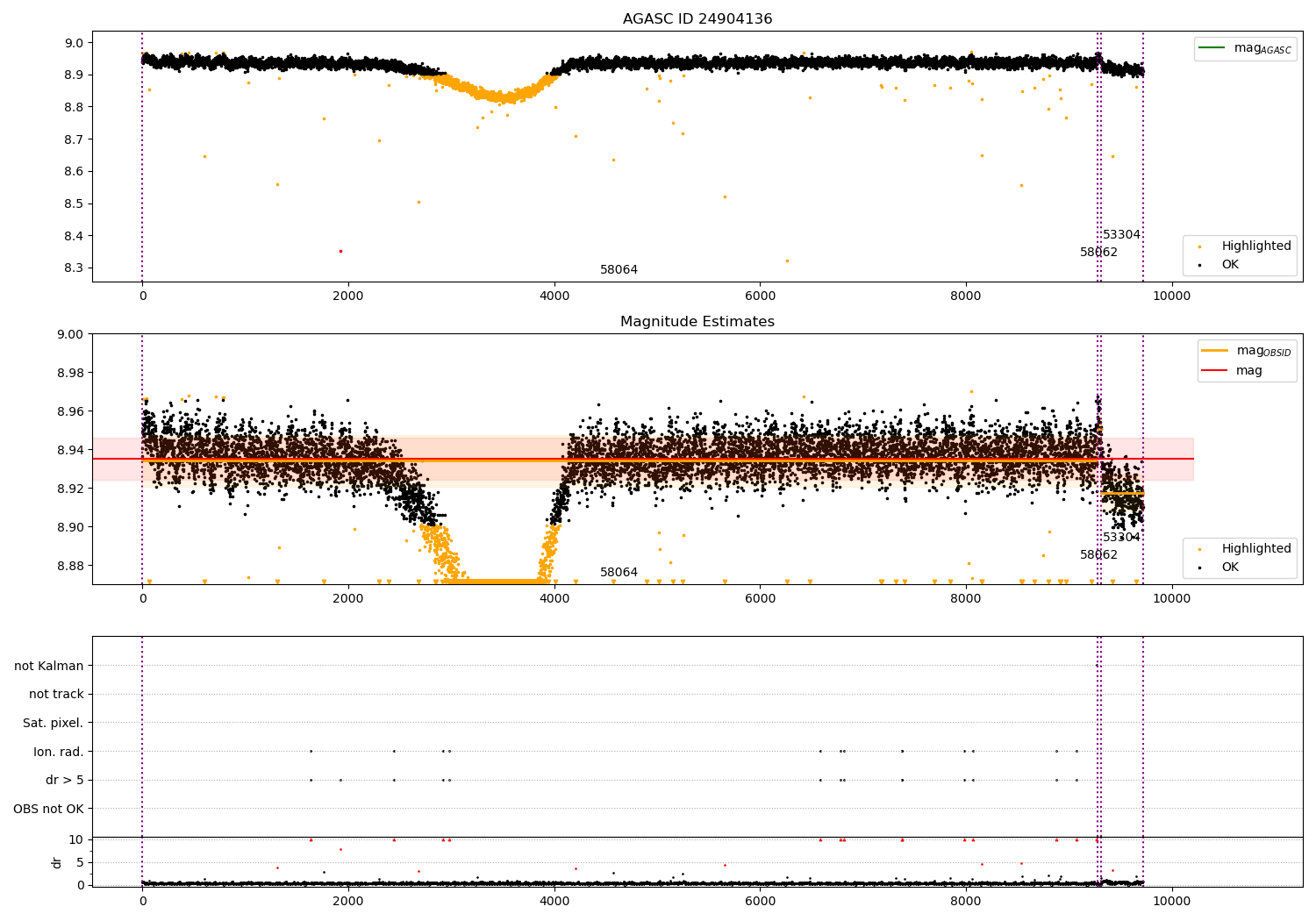Click the 10000 x-tick under the dr plot
Viewport: 1316px width, 921px height.
point(1172,901)
